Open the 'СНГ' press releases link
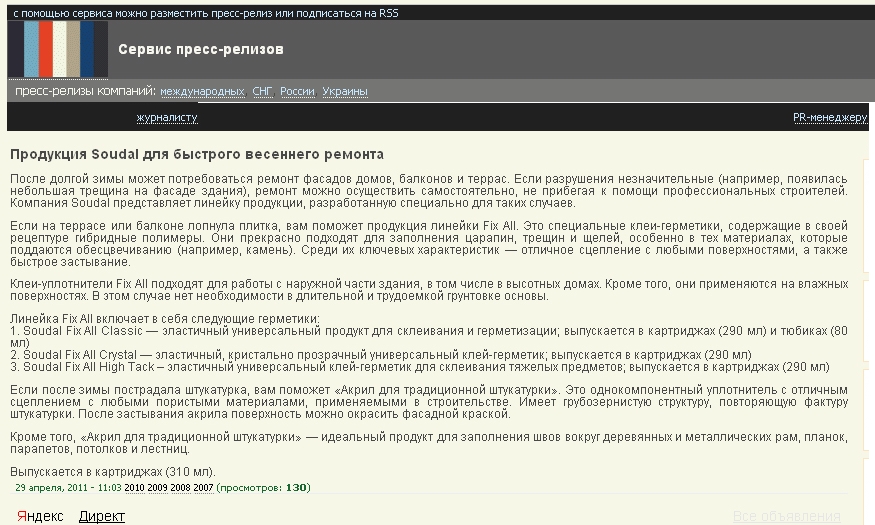 [x=262, y=91]
